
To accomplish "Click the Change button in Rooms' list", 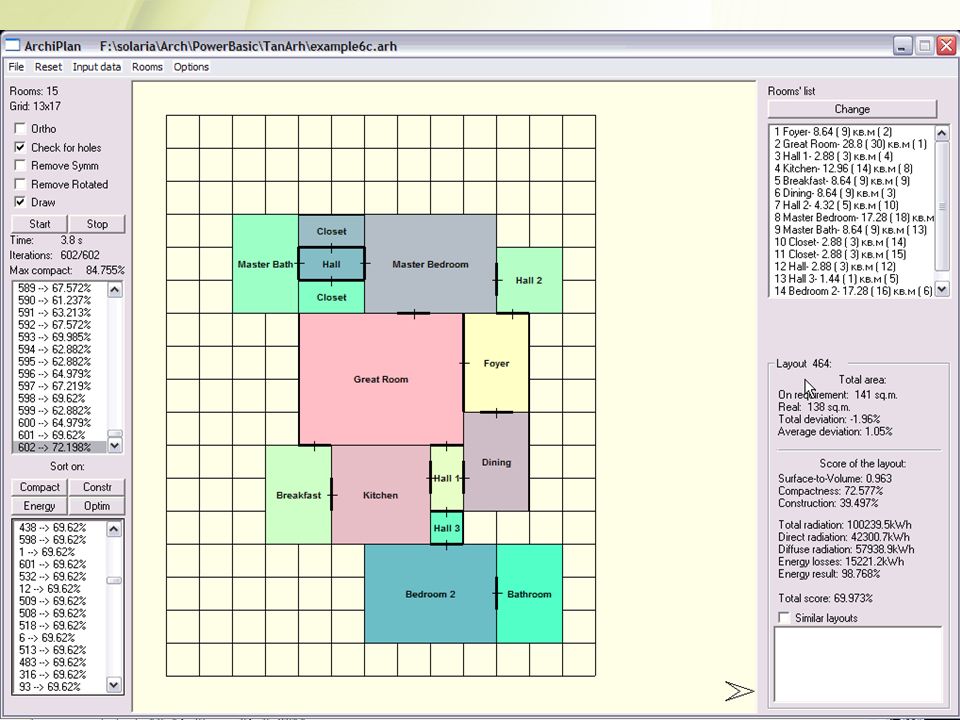I will coord(852,109).
